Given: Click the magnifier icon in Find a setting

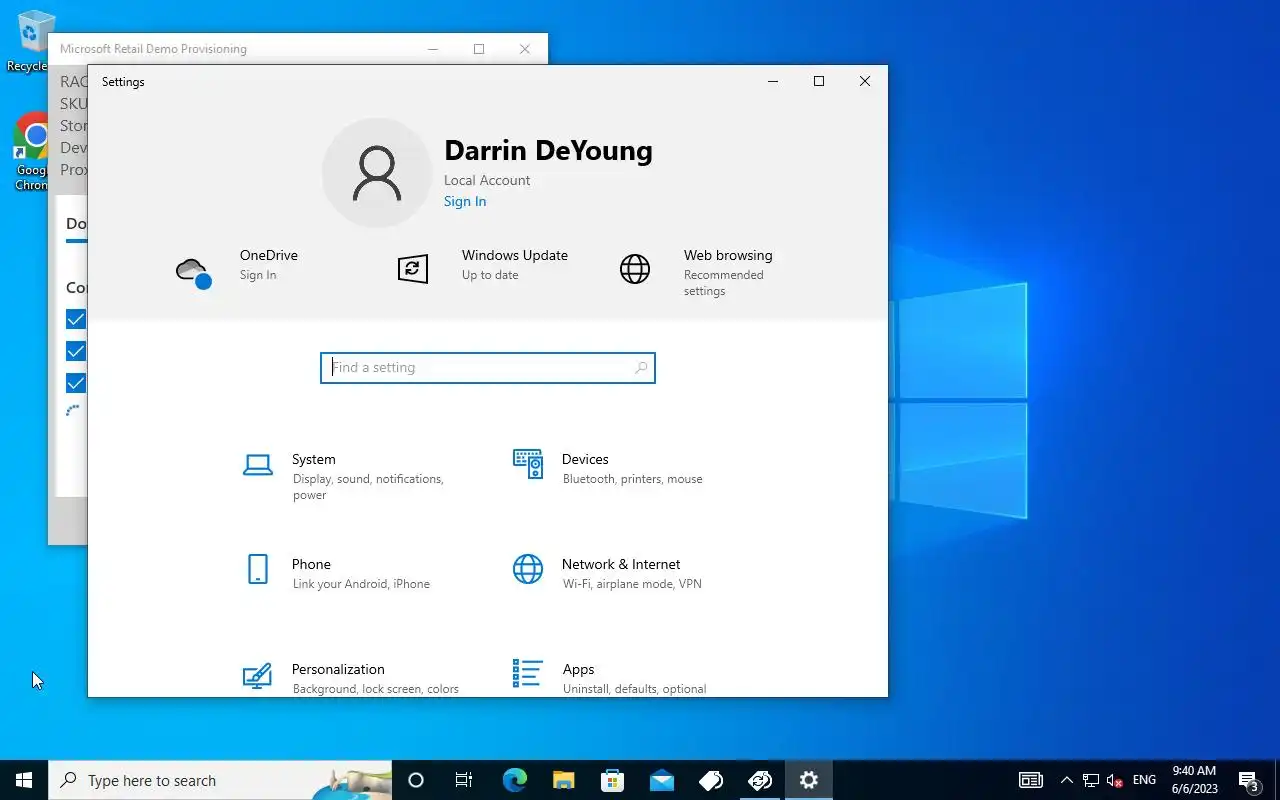Looking at the screenshot, I should [641, 368].
